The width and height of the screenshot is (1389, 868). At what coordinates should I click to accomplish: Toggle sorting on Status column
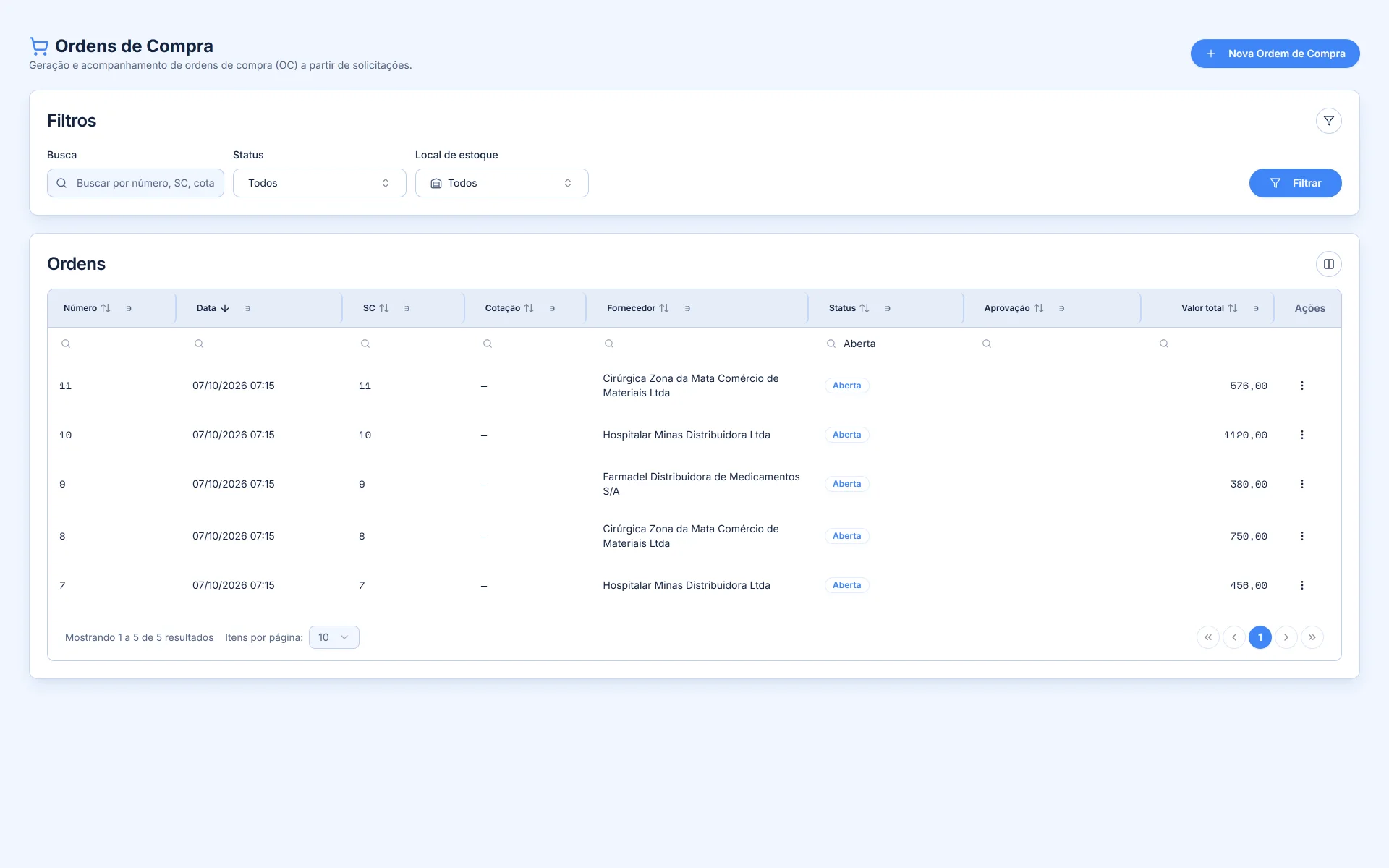pos(865,308)
